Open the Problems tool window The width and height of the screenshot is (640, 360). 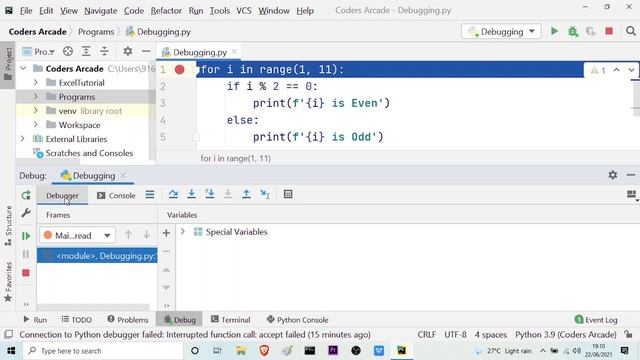click(128, 320)
